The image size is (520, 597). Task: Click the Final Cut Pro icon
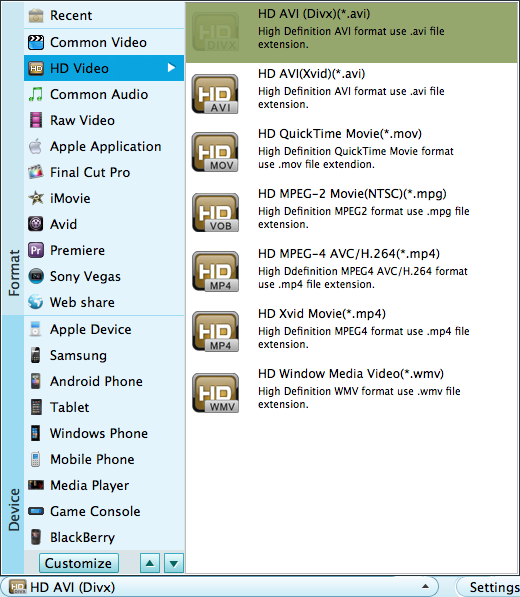point(36,172)
